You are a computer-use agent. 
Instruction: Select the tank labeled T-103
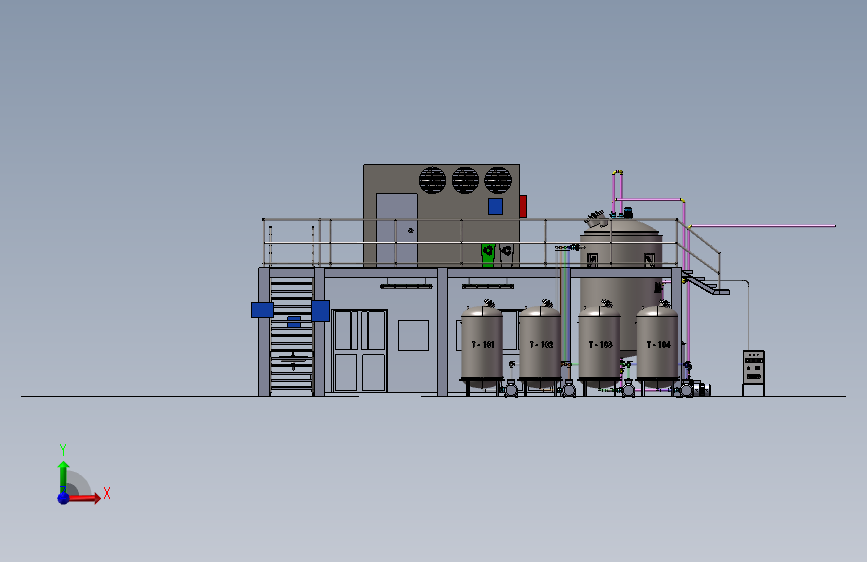pyautogui.click(x=599, y=346)
